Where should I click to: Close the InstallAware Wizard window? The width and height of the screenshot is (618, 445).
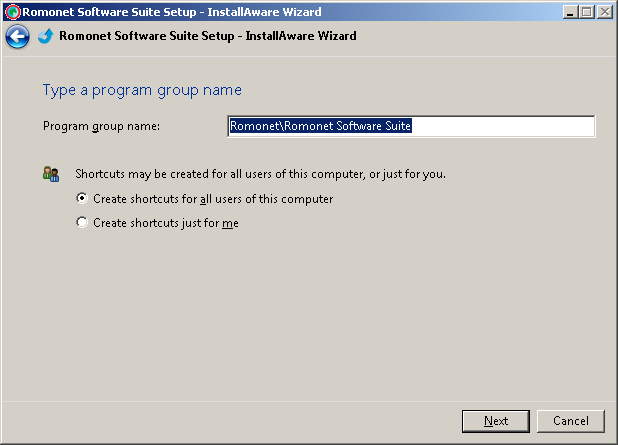tap(605, 12)
